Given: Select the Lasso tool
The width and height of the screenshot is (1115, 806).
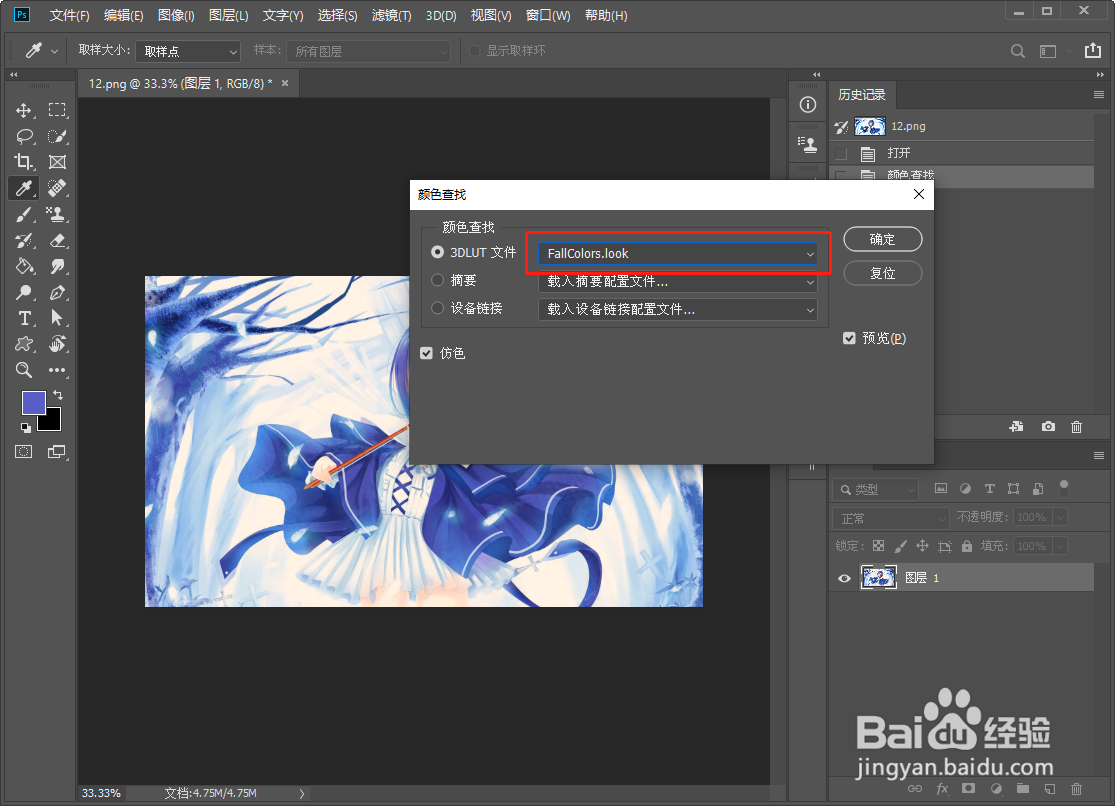Looking at the screenshot, I should pos(23,137).
